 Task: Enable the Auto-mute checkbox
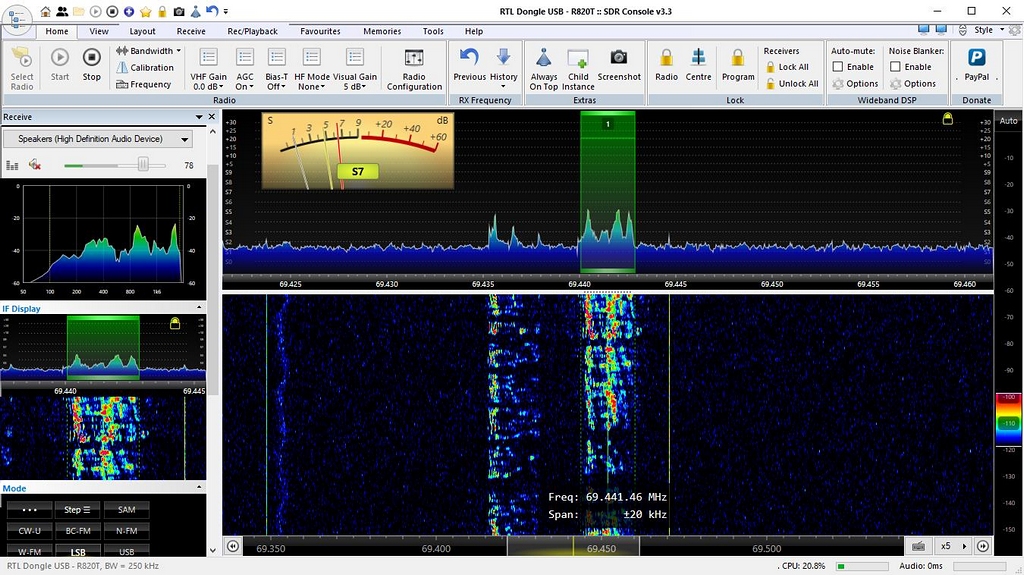838,67
